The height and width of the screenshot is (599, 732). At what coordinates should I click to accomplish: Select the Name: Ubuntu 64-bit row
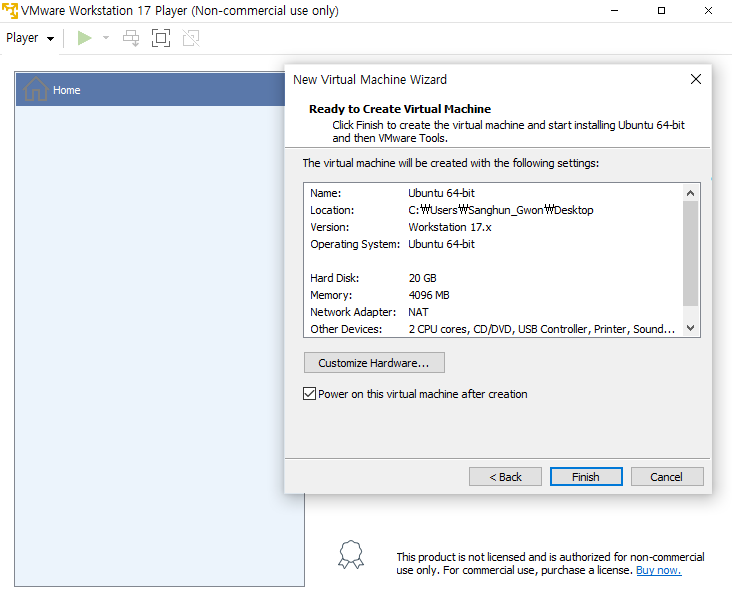click(493, 193)
